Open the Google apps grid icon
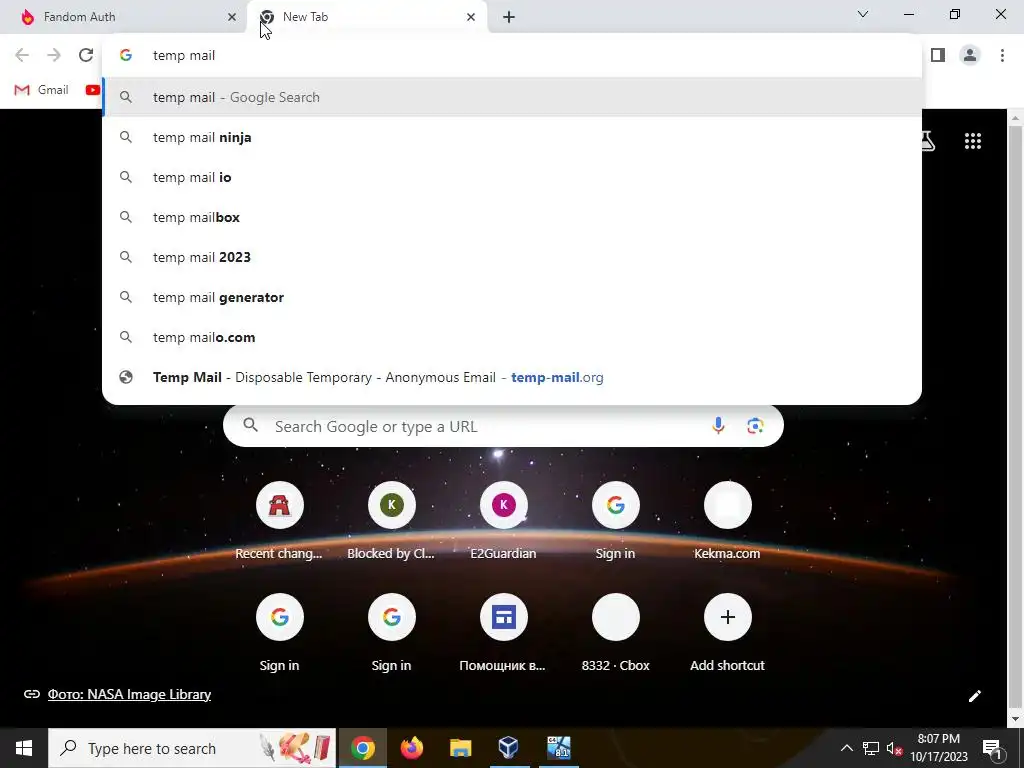The image size is (1024, 768). [972, 141]
